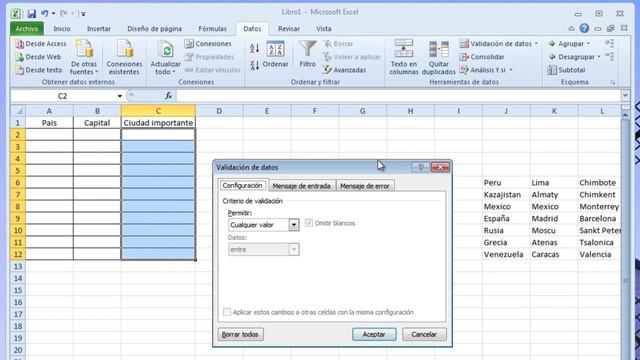Toggle the Omitir blancos checkbox
The image size is (640, 360).
tap(309, 223)
